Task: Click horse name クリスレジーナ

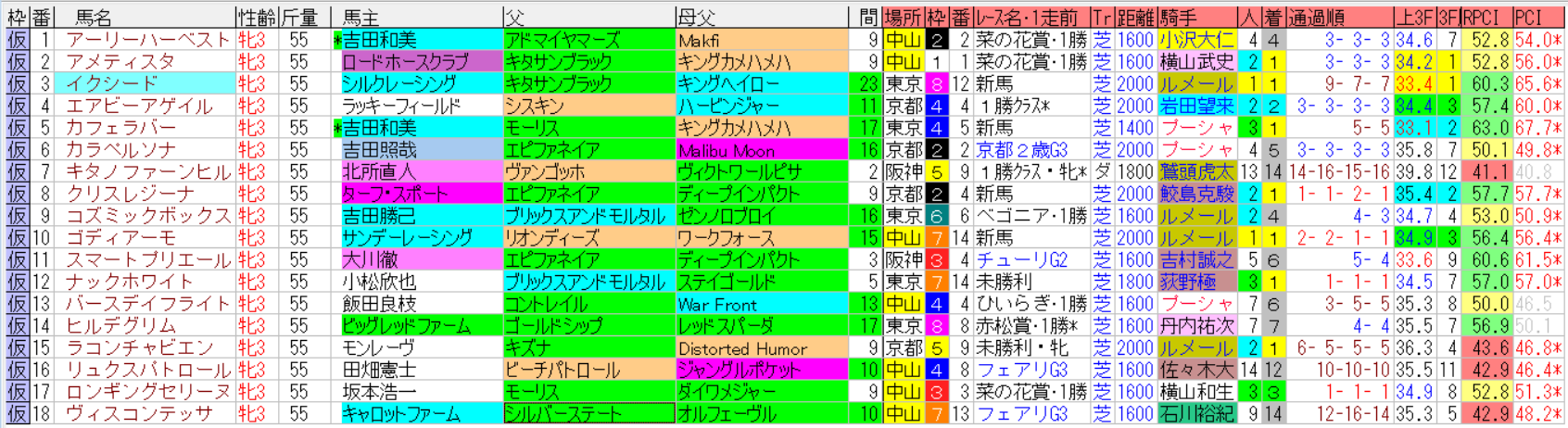Action: tap(130, 194)
